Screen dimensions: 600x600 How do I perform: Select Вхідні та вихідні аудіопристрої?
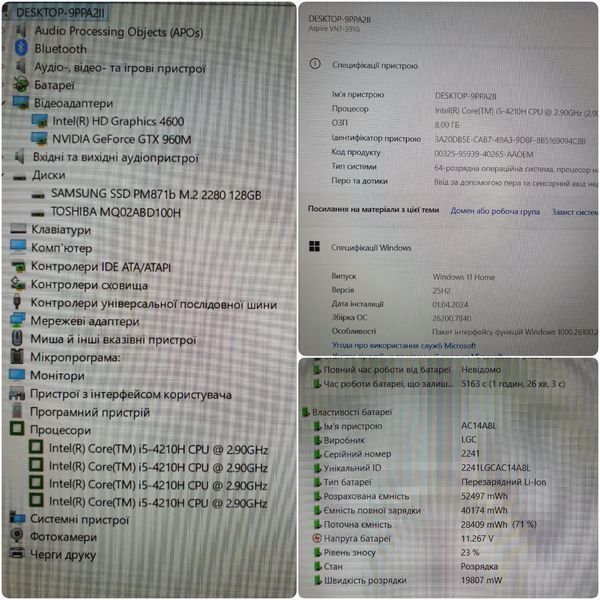click(116, 157)
